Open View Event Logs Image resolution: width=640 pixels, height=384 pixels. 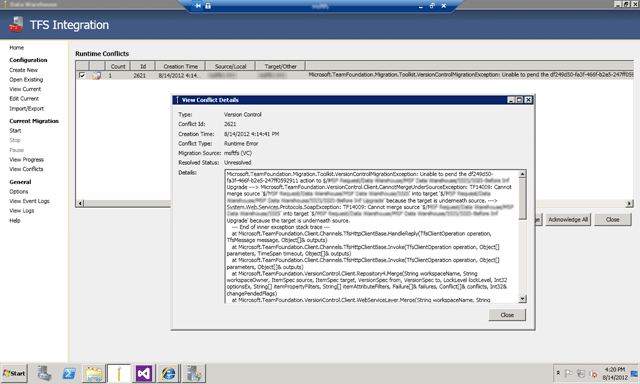[29, 201]
